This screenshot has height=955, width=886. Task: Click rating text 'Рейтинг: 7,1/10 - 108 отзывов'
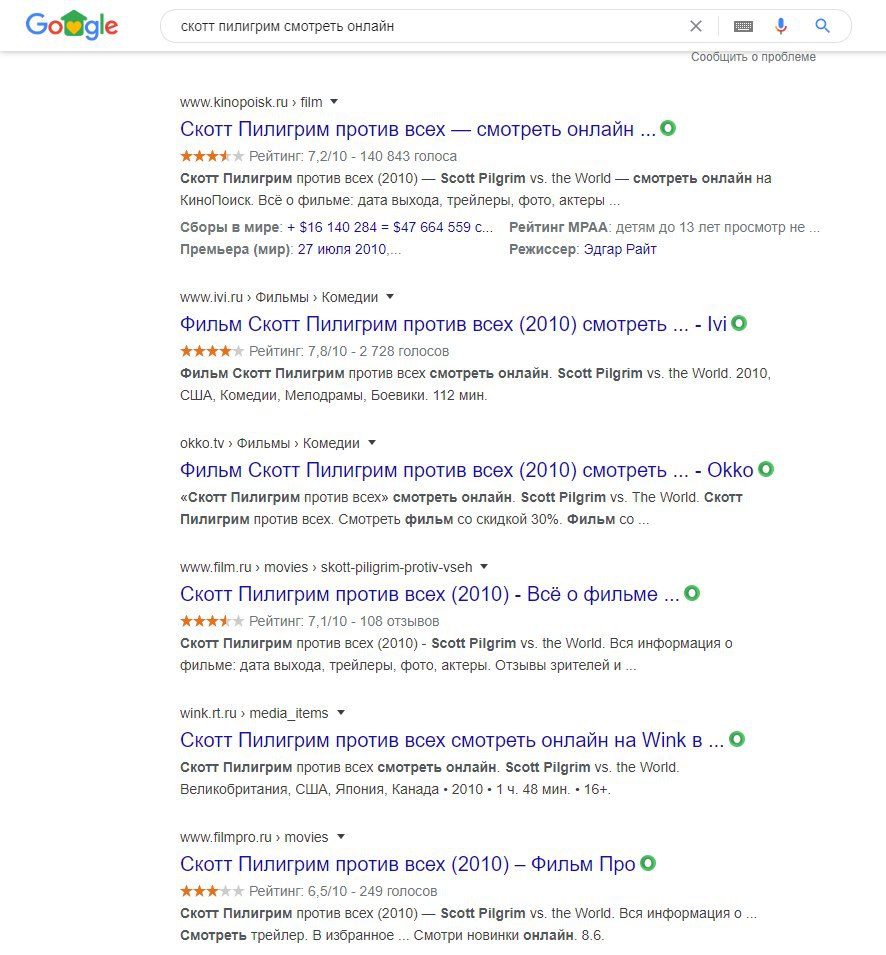[x=344, y=621]
